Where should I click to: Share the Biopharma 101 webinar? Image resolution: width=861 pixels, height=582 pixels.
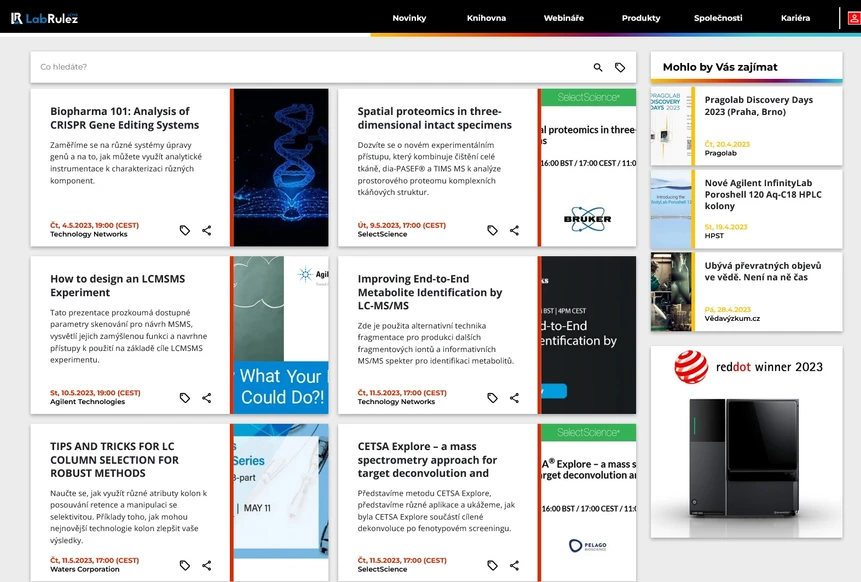tap(206, 231)
